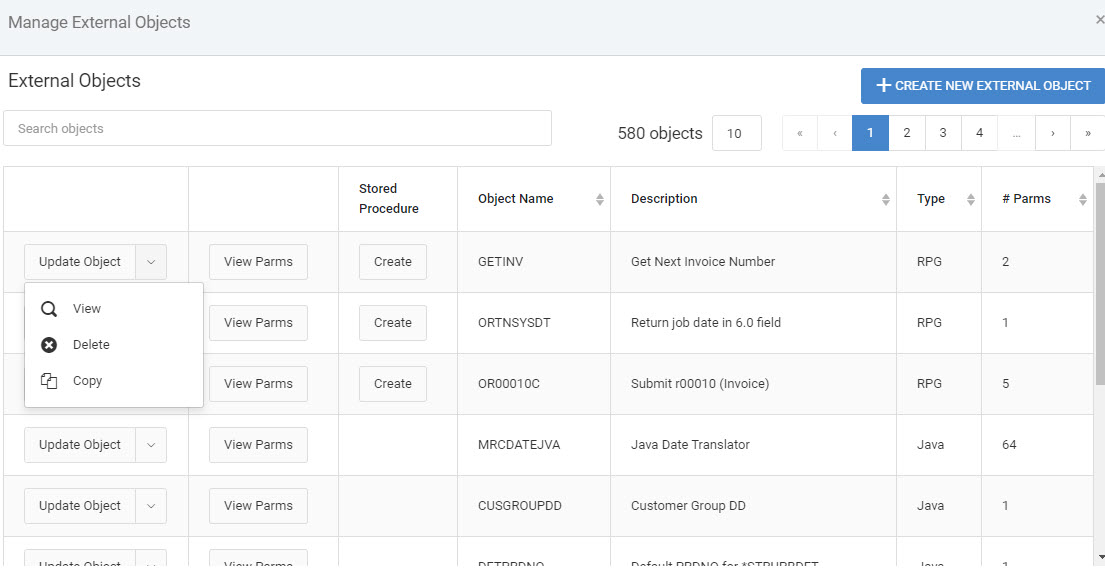This screenshot has width=1105, height=578.
Task: Go to next page arrow
Action: click(x=1053, y=133)
